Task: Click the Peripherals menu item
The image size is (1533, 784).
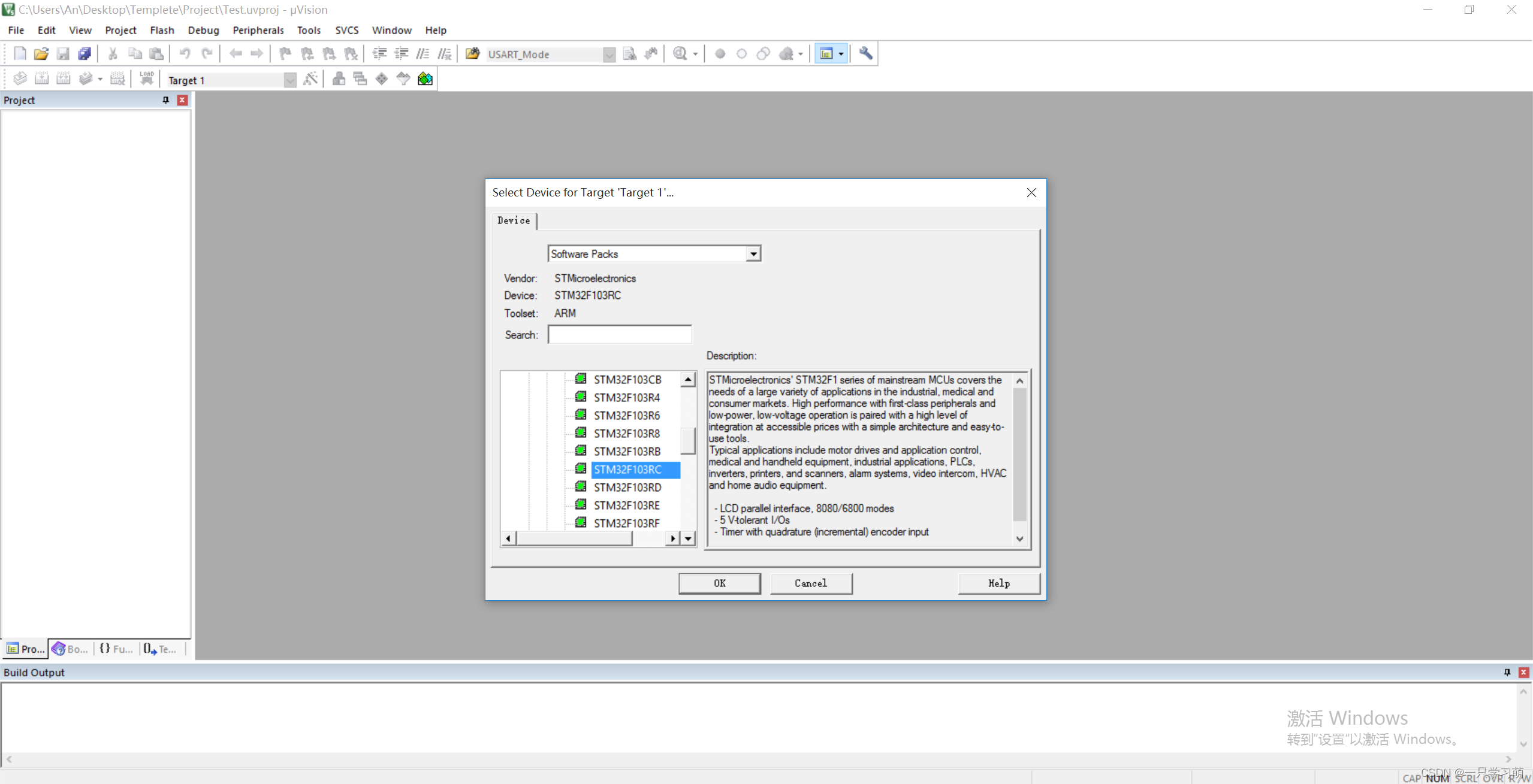Action: coord(257,30)
